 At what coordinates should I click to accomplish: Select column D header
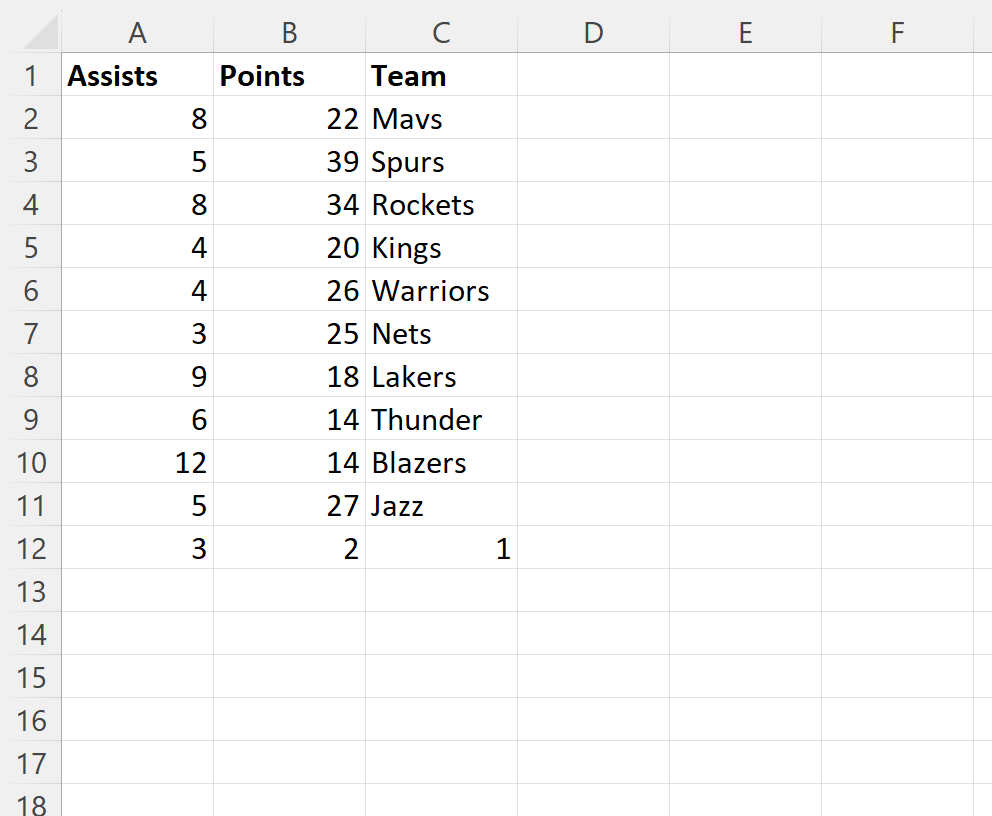593,32
